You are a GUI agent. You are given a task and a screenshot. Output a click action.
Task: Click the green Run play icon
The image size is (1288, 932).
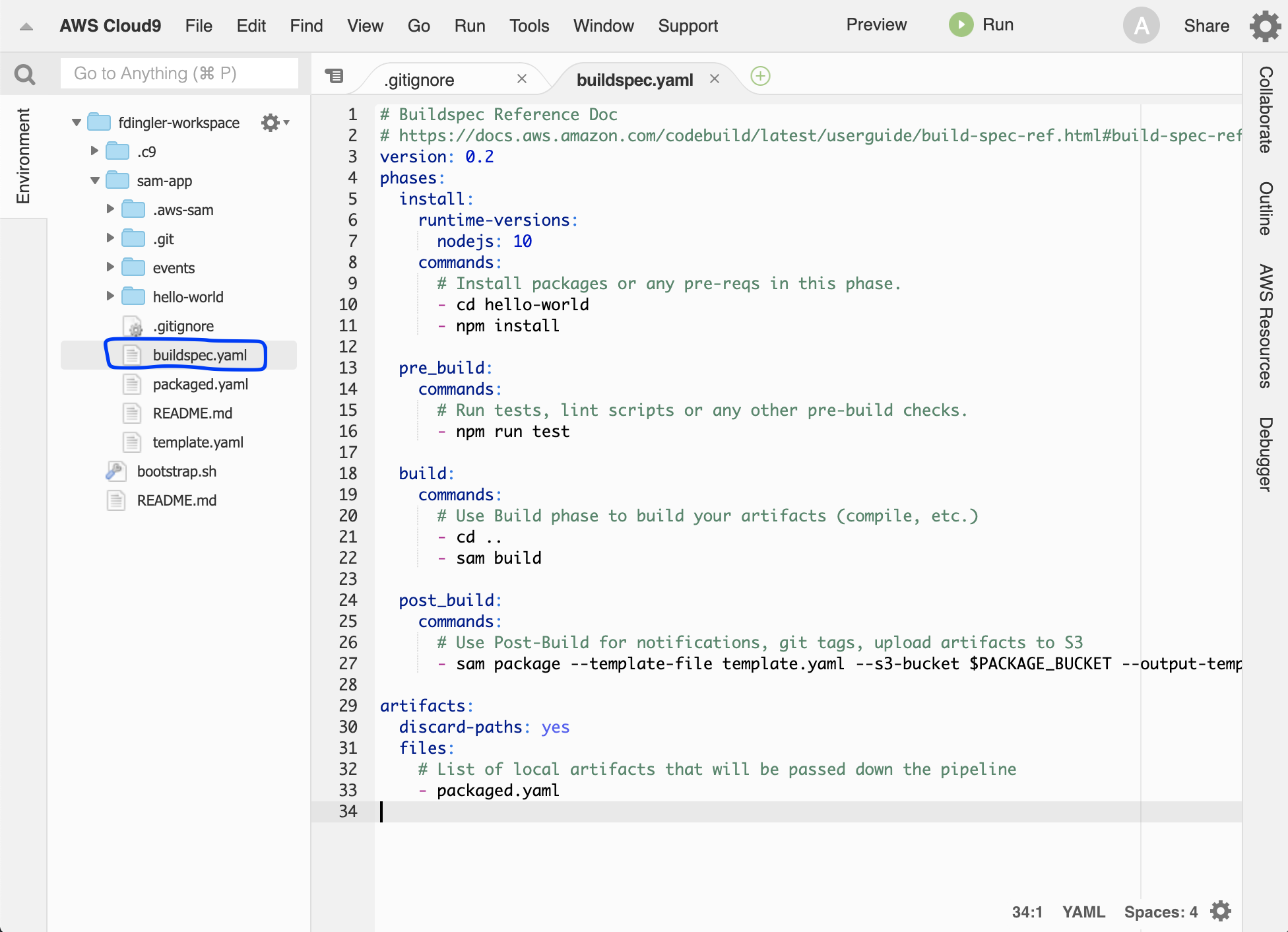961,25
